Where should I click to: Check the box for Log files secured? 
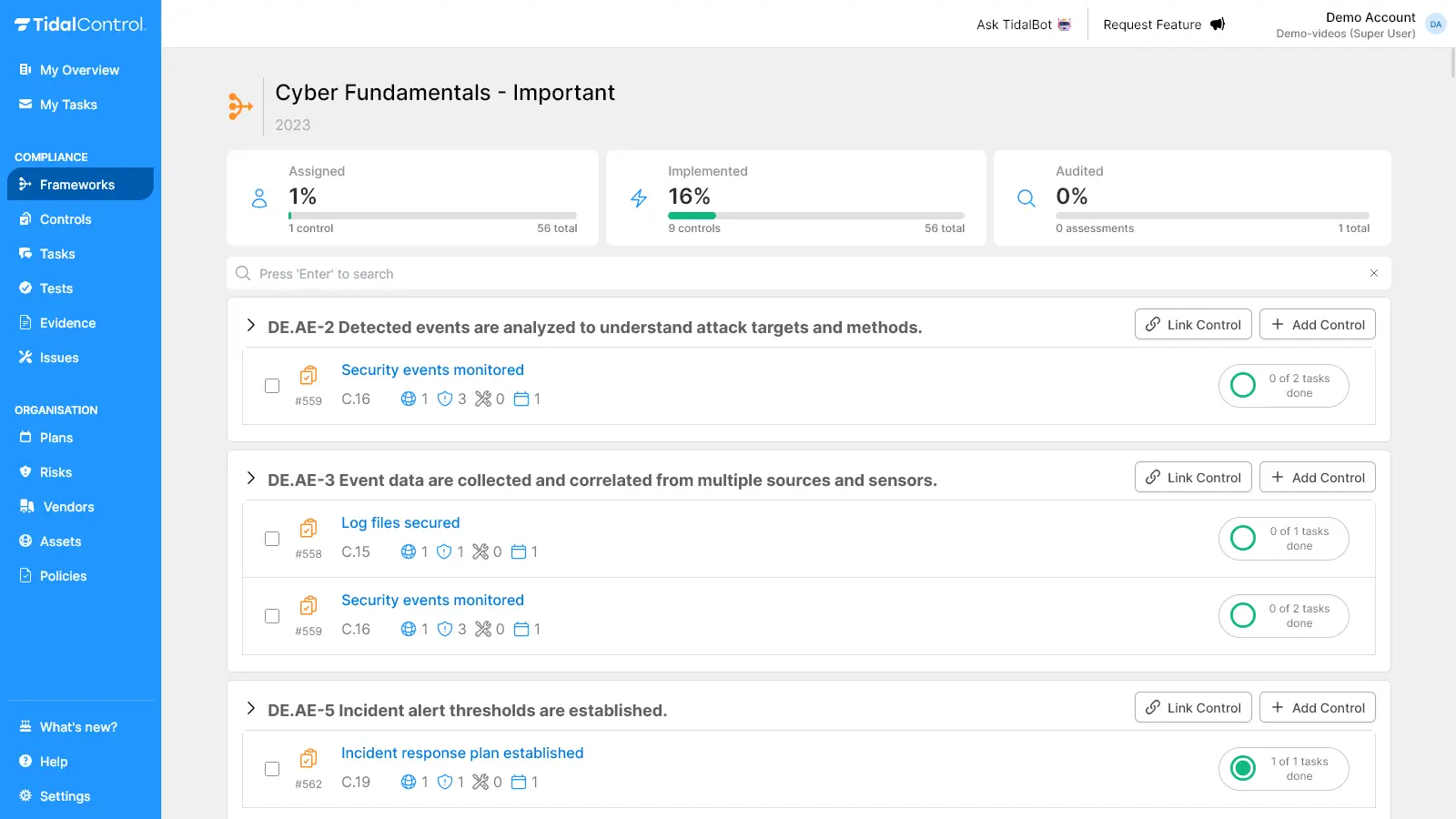pyautogui.click(x=272, y=539)
